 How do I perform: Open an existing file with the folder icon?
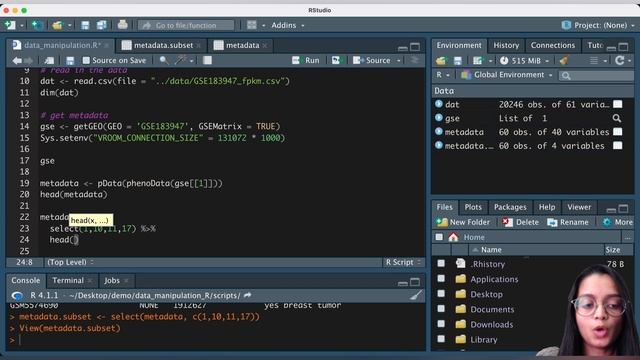tap(58, 25)
